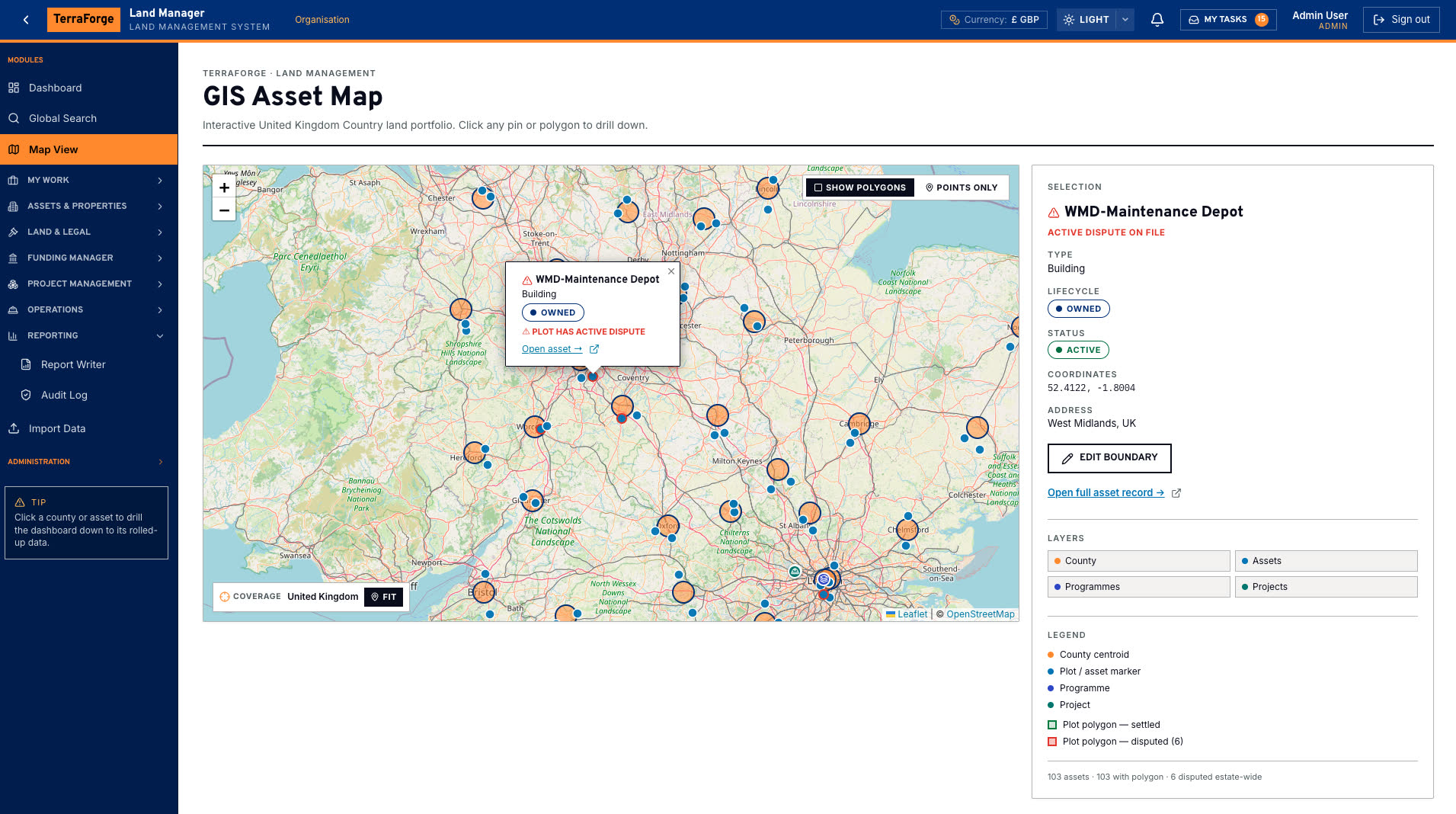Toggle the Programmes layer

coord(1138,587)
